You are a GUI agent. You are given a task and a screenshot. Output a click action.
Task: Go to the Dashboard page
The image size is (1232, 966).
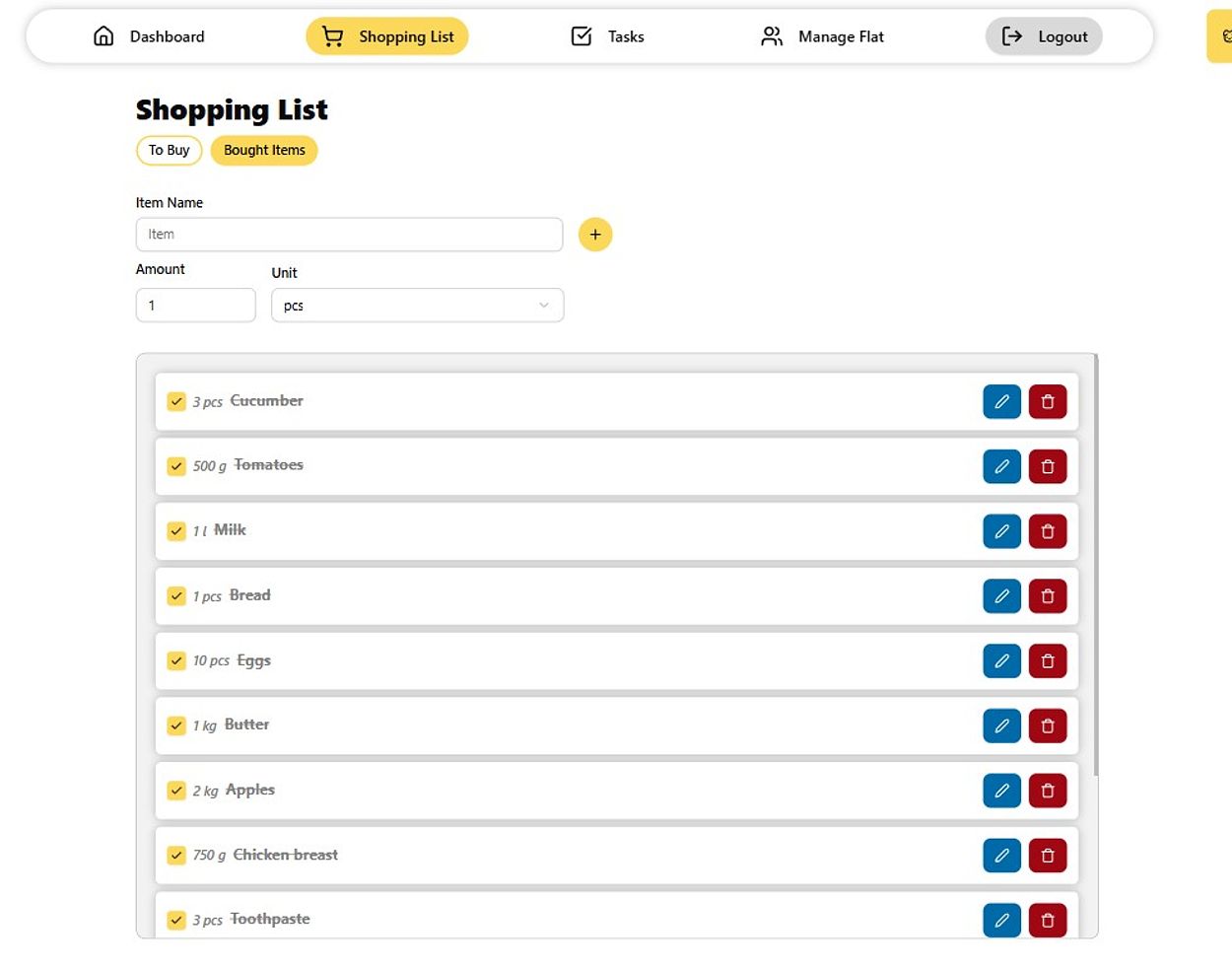149,36
